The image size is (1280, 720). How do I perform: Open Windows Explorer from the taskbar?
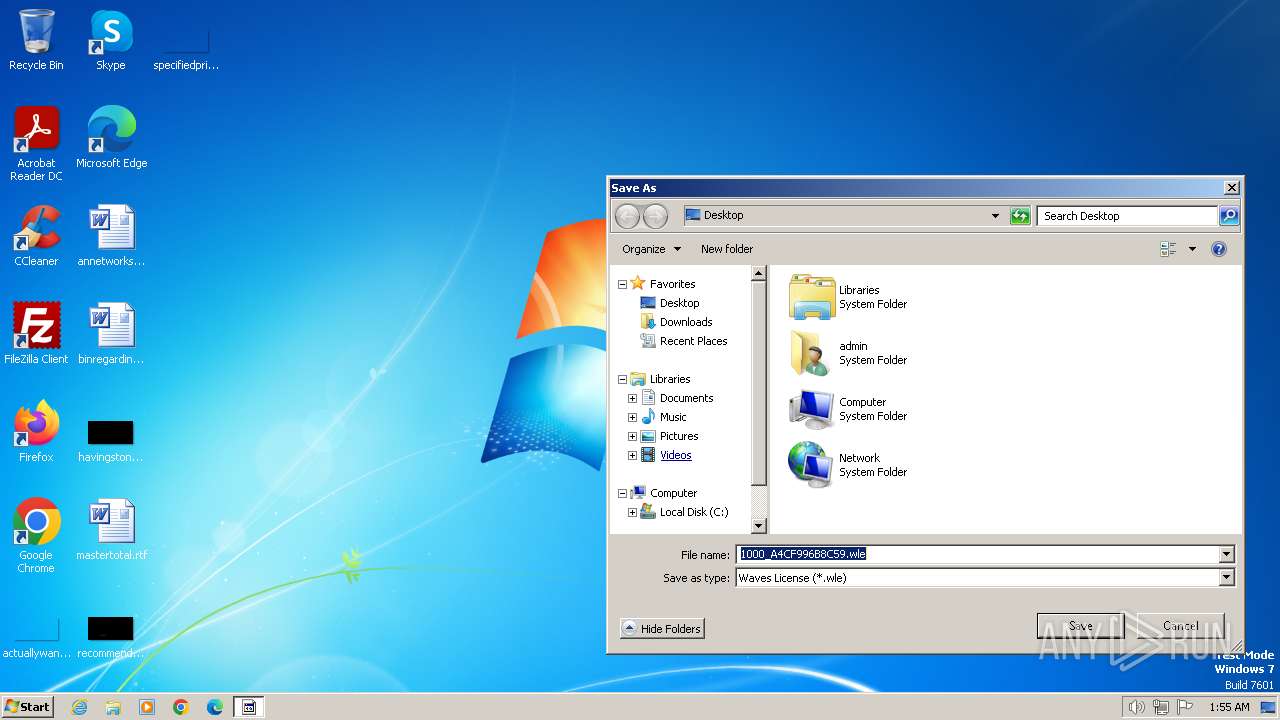click(x=113, y=707)
